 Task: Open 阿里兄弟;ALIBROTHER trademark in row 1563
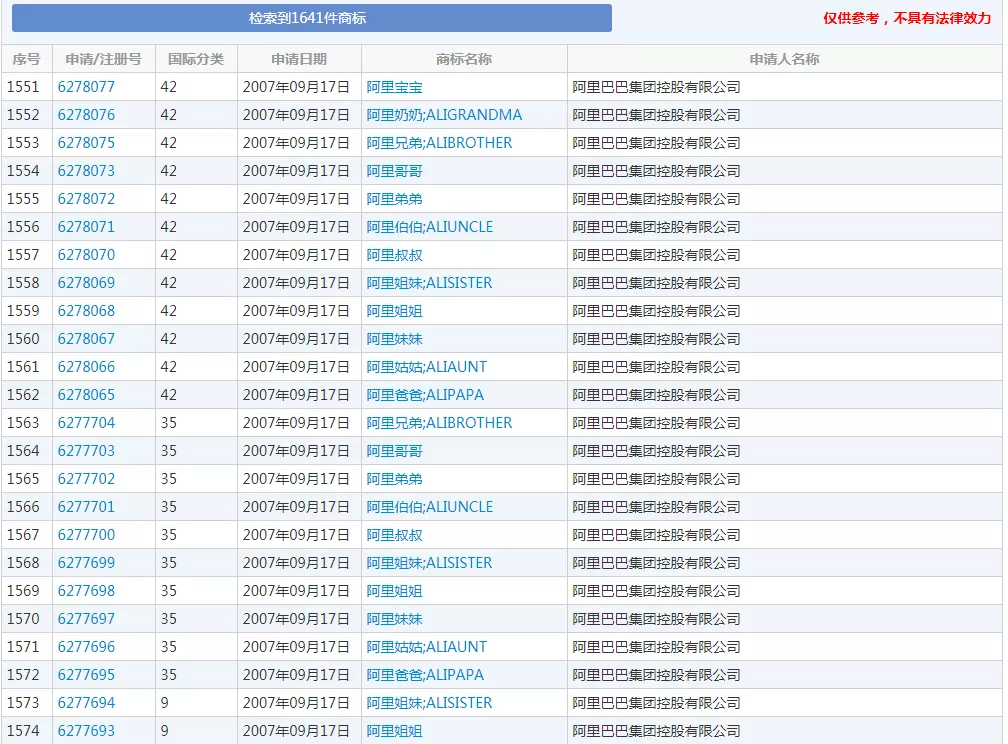coord(439,423)
